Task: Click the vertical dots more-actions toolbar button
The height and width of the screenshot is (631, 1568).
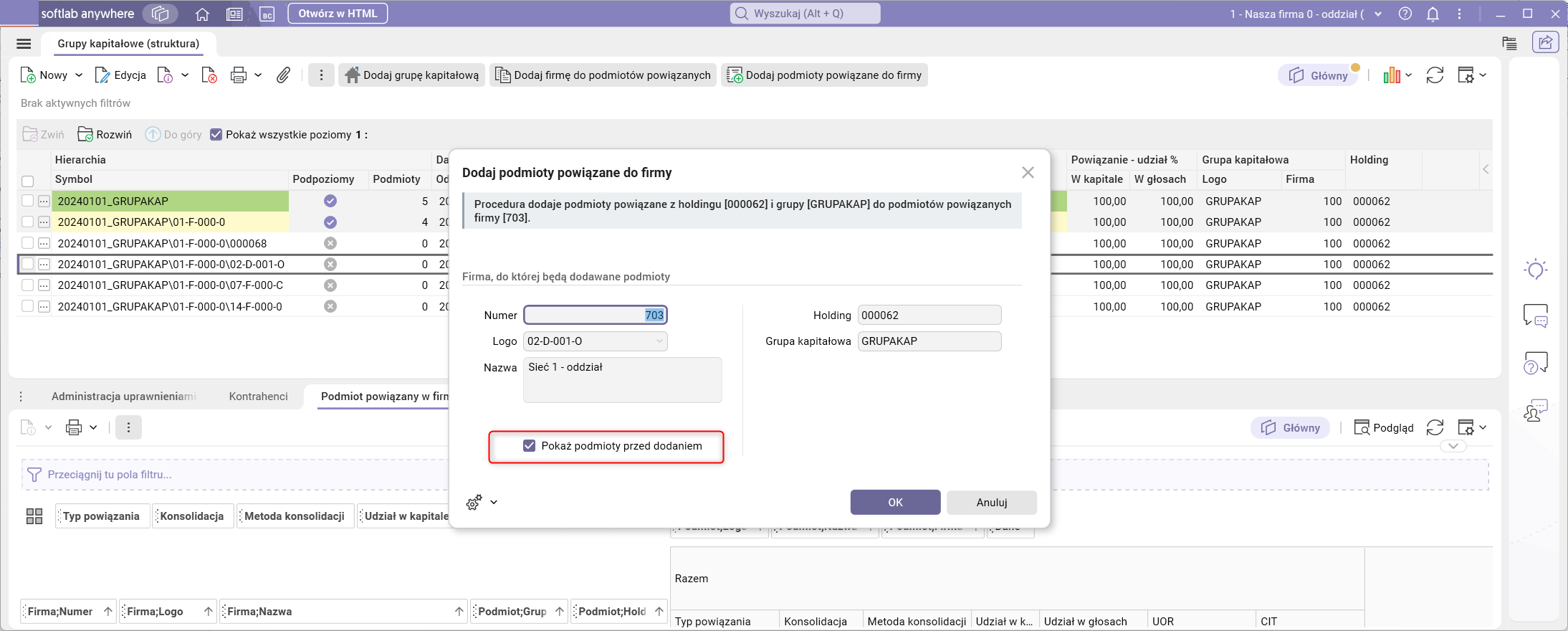Action: pyautogui.click(x=321, y=75)
